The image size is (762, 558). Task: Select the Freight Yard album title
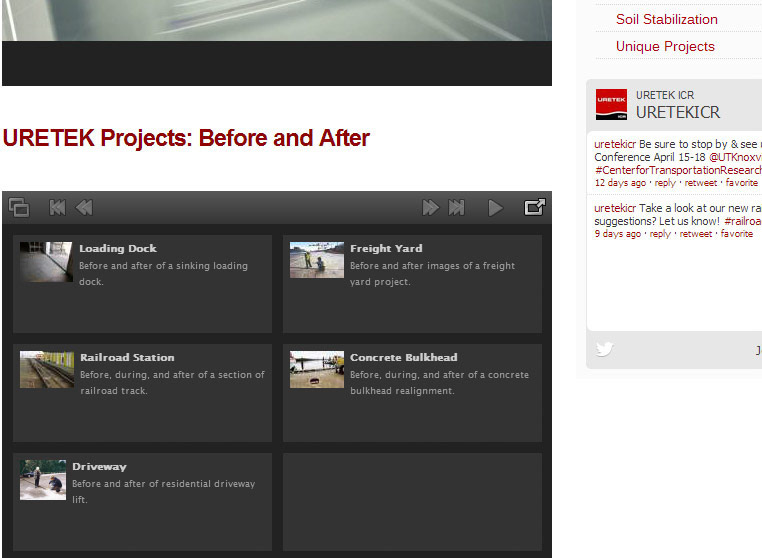point(386,248)
